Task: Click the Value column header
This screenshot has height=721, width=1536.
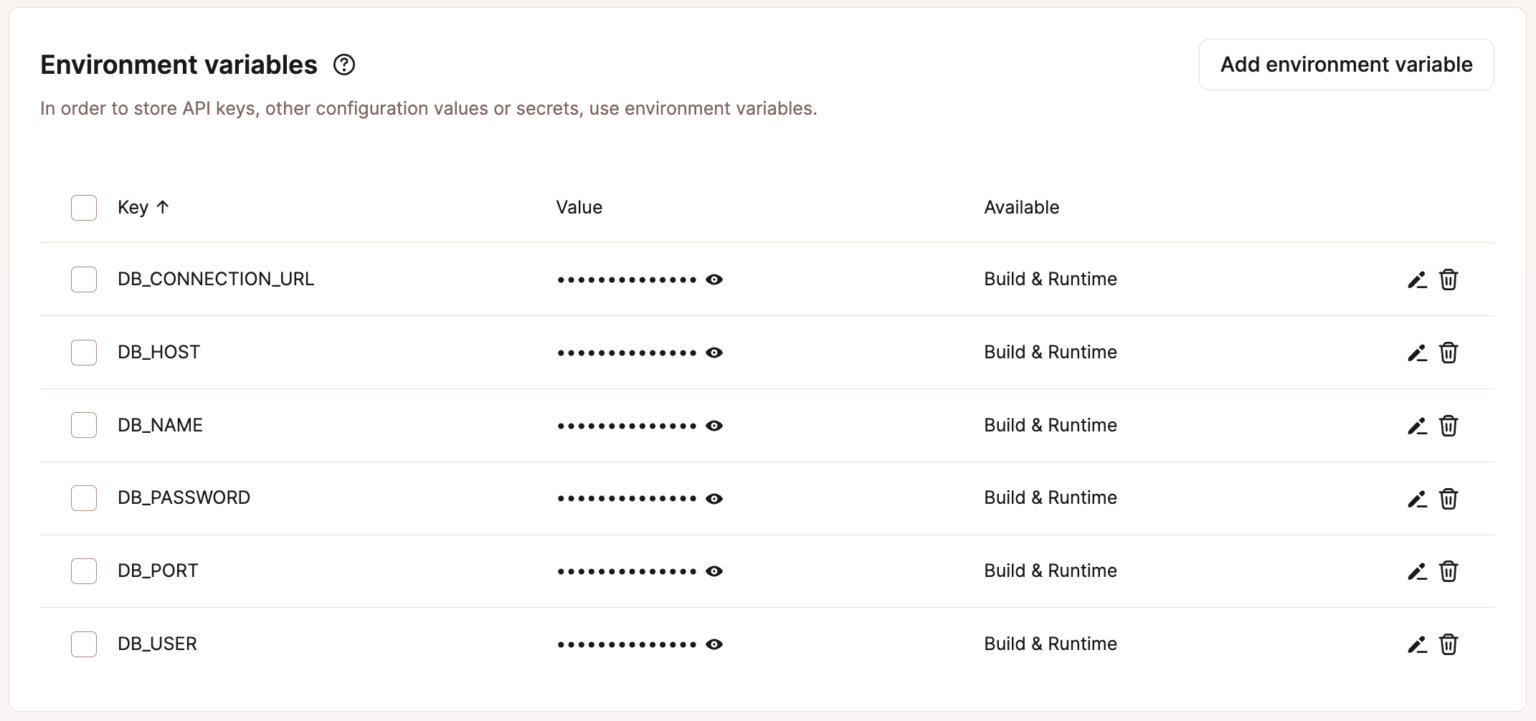Action: (x=580, y=207)
